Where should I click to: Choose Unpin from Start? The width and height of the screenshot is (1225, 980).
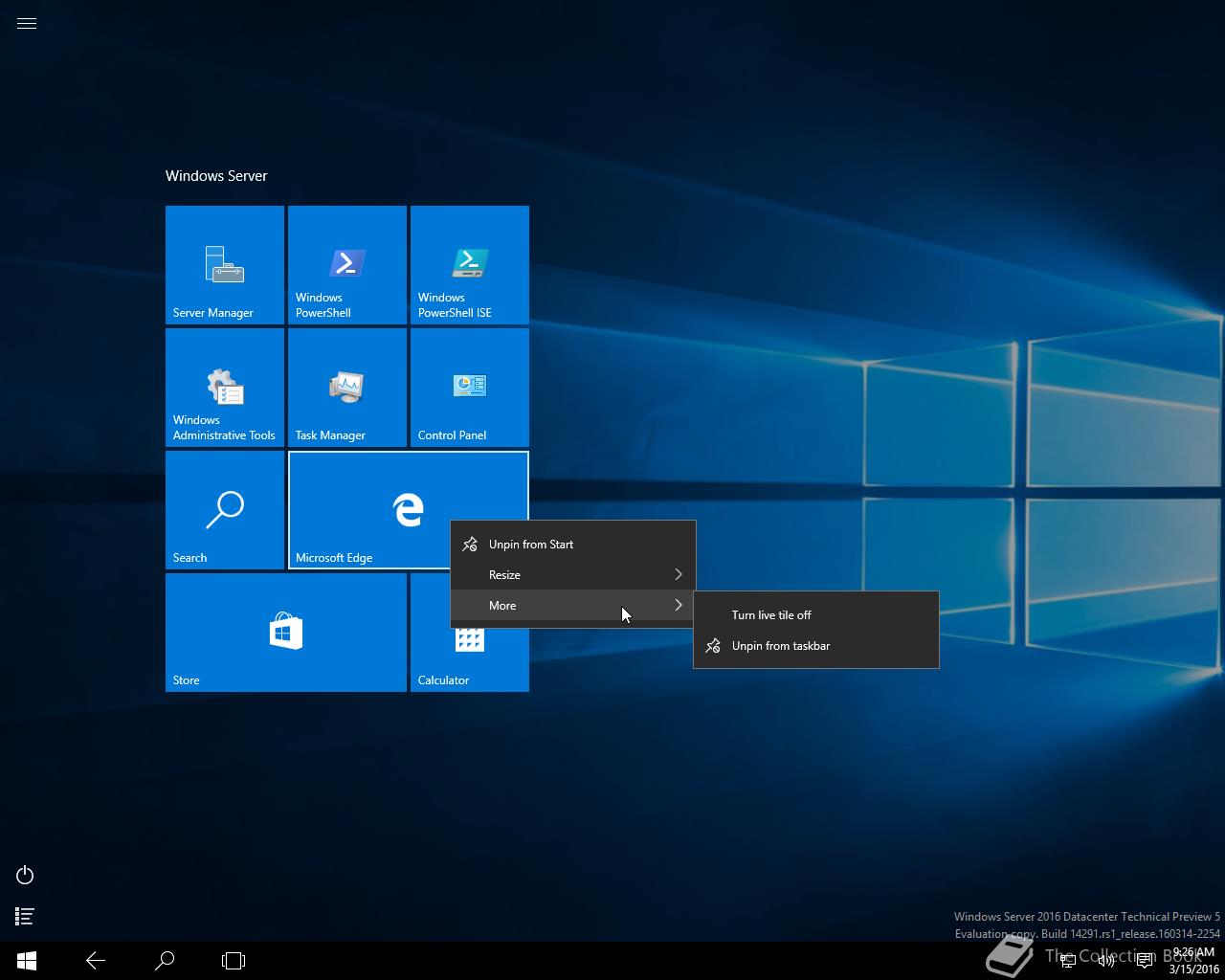tap(573, 545)
